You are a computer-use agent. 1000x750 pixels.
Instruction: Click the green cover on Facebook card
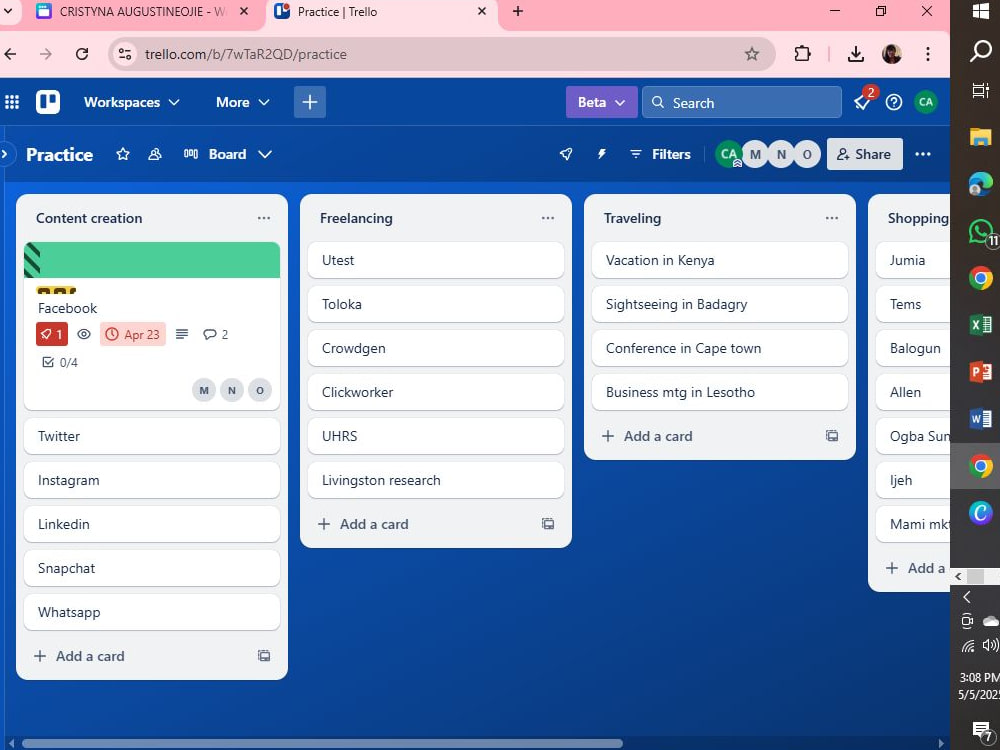pyautogui.click(x=152, y=260)
